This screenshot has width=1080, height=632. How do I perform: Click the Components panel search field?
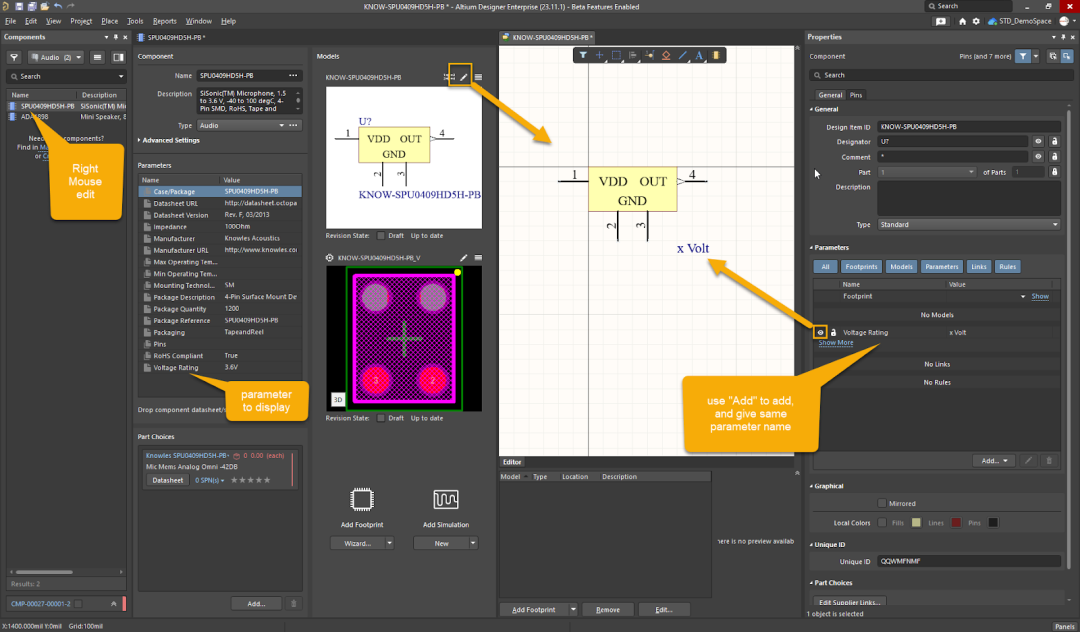coord(67,76)
